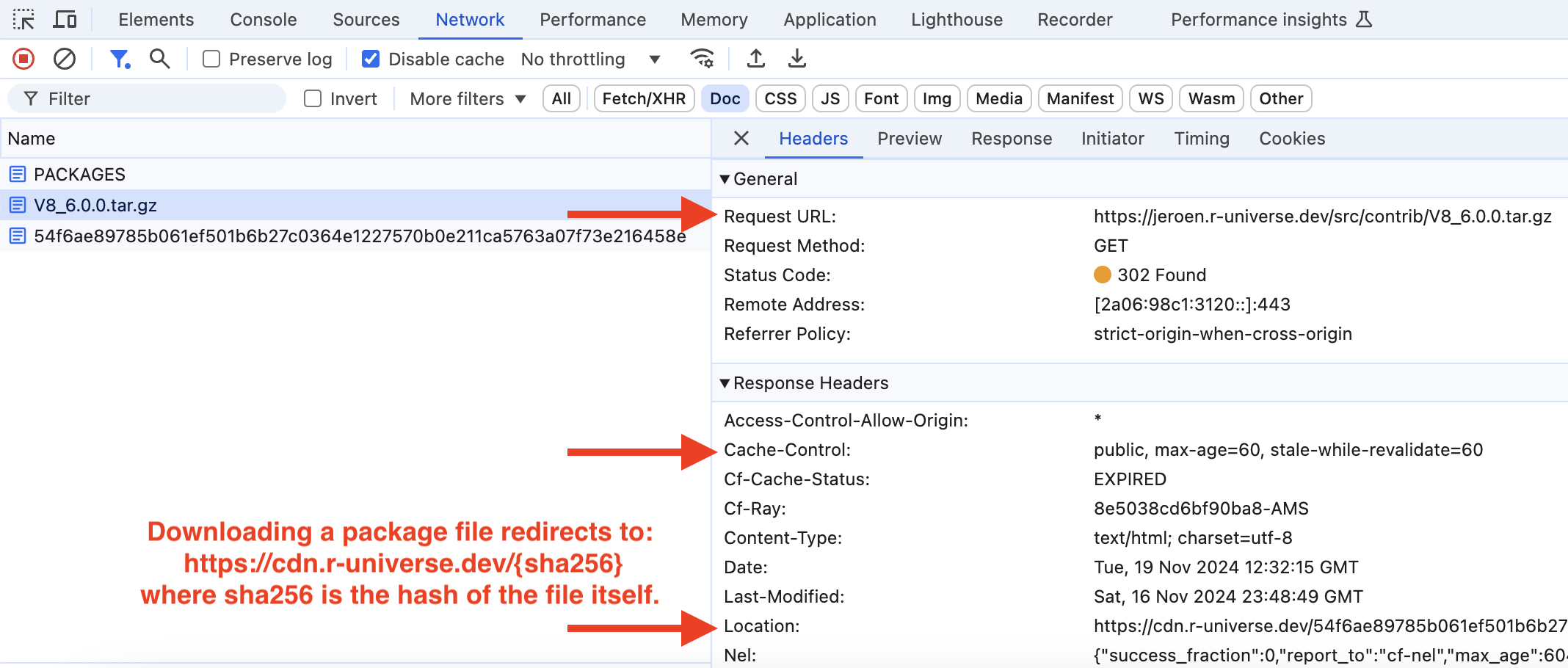1568x668 pixels.
Task: Switch to the Console tab
Action: coord(263,20)
